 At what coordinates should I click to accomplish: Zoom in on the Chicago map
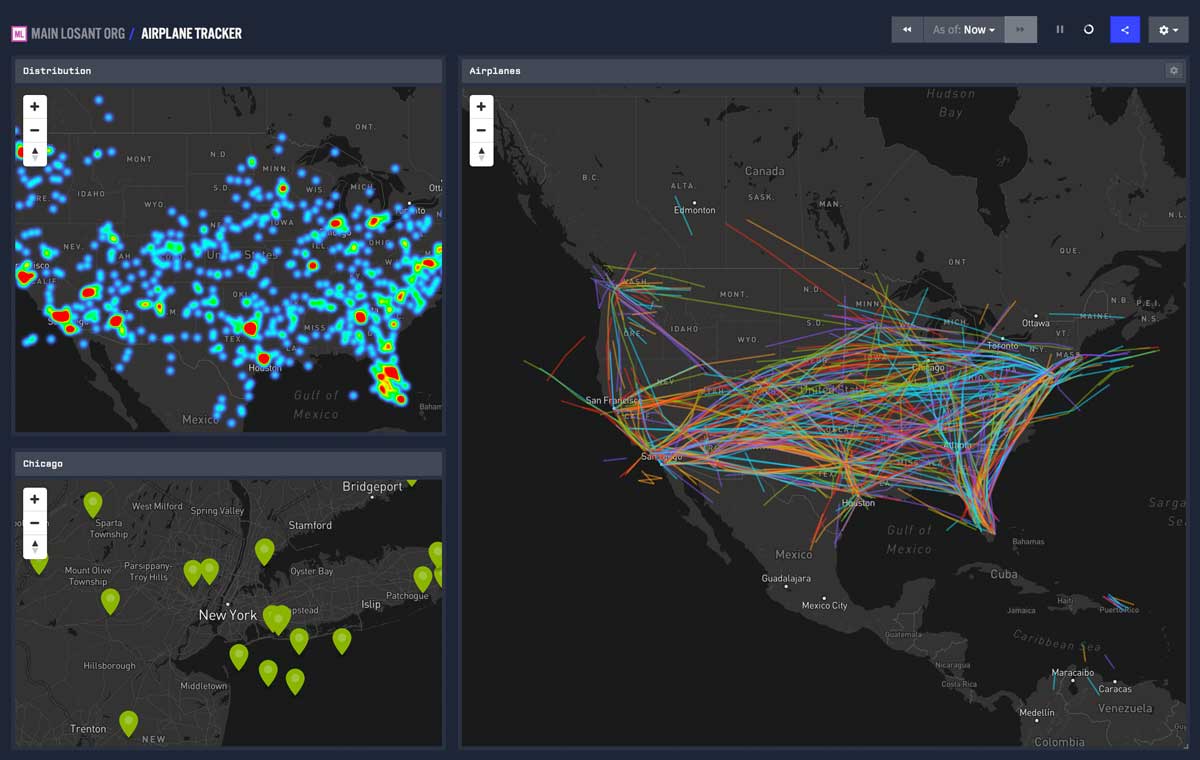click(x=34, y=499)
